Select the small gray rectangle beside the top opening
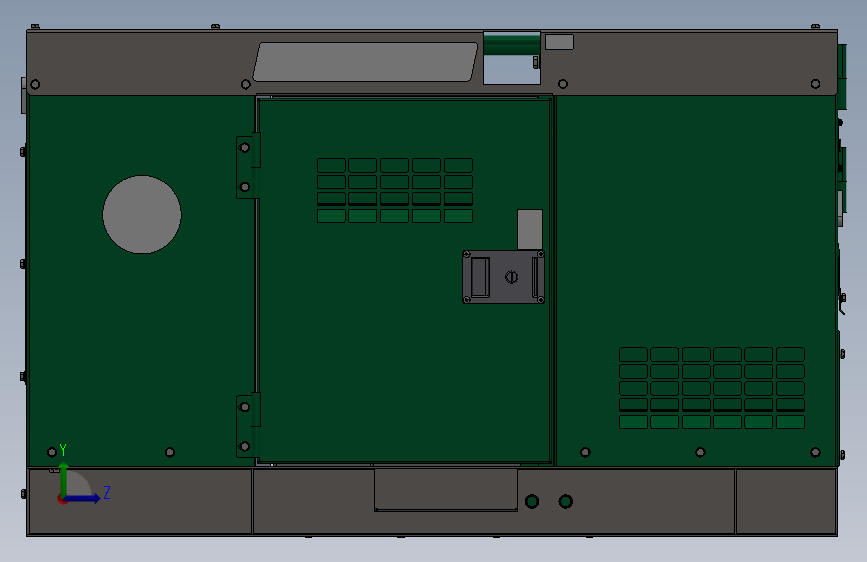This screenshot has height=562, width=867. [x=560, y=42]
